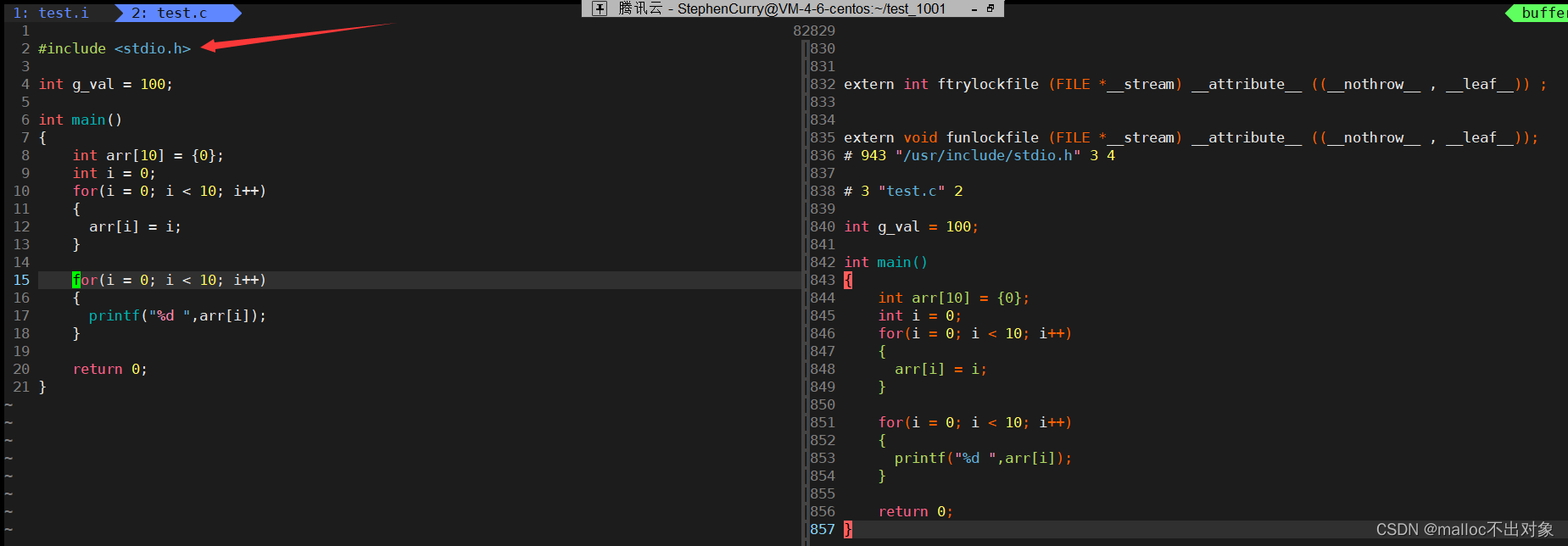The height and width of the screenshot is (546, 1568).
Task: Click 'int arr[10] = {0};' on line 844
Action: [x=954, y=298]
